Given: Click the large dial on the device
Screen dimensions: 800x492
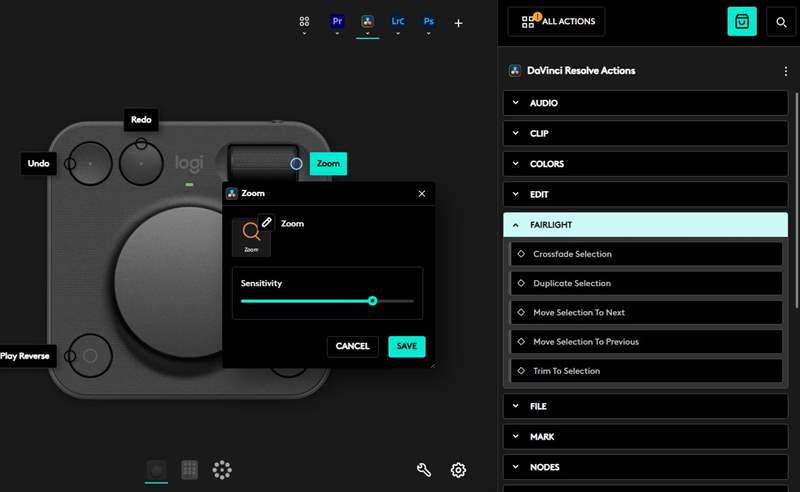Looking at the screenshot, I should 168,283.
